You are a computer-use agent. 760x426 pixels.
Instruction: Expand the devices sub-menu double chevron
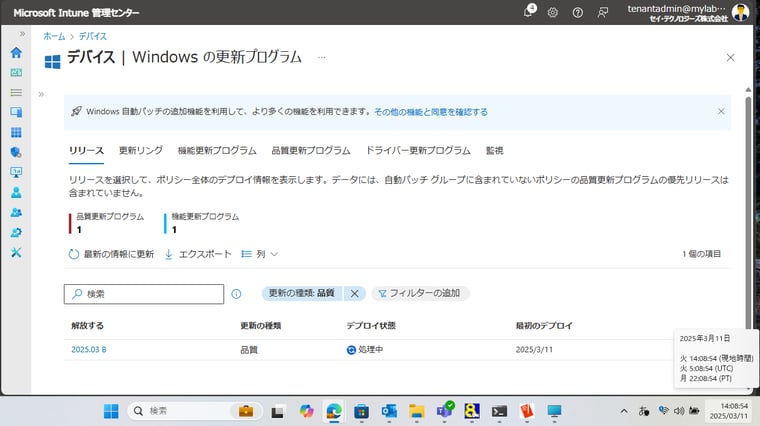(41, 94)
